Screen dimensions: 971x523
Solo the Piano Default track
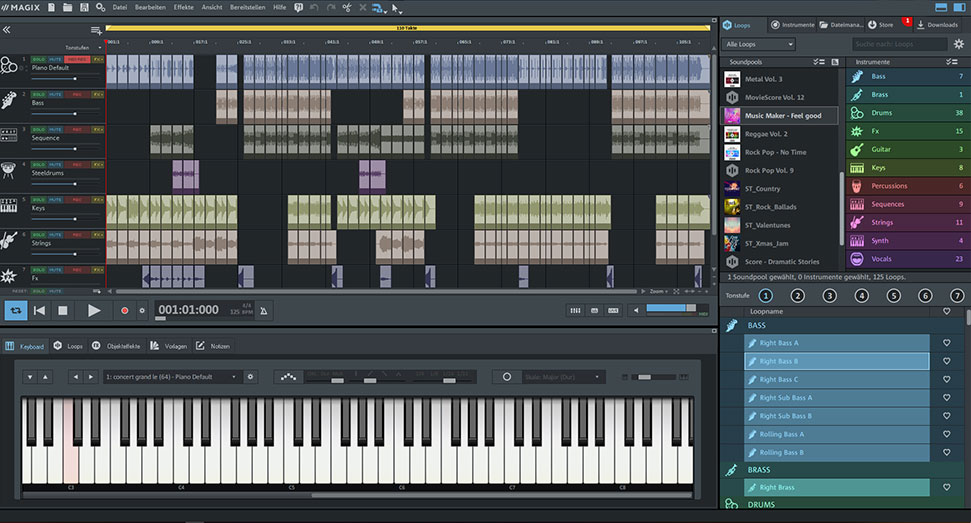point(39,60)
